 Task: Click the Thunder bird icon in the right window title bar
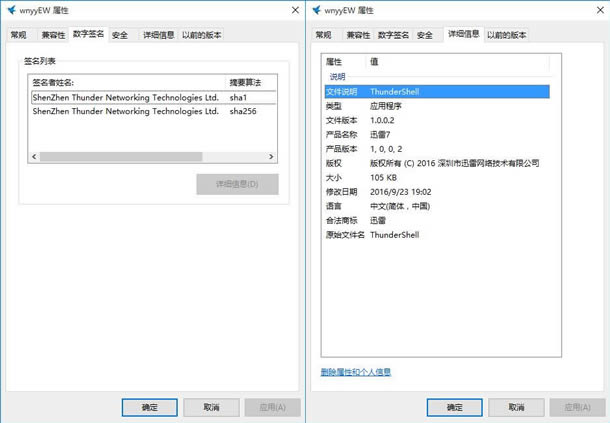pos(316,9)
